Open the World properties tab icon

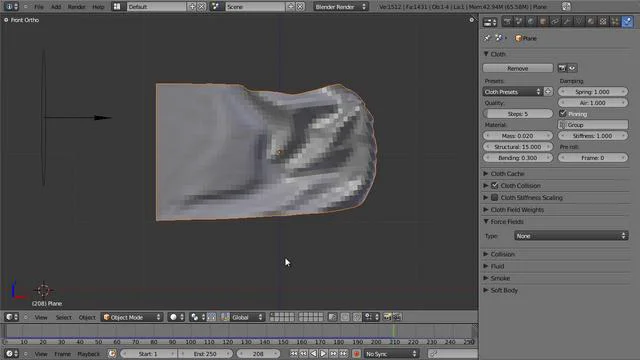coord(531,22)
